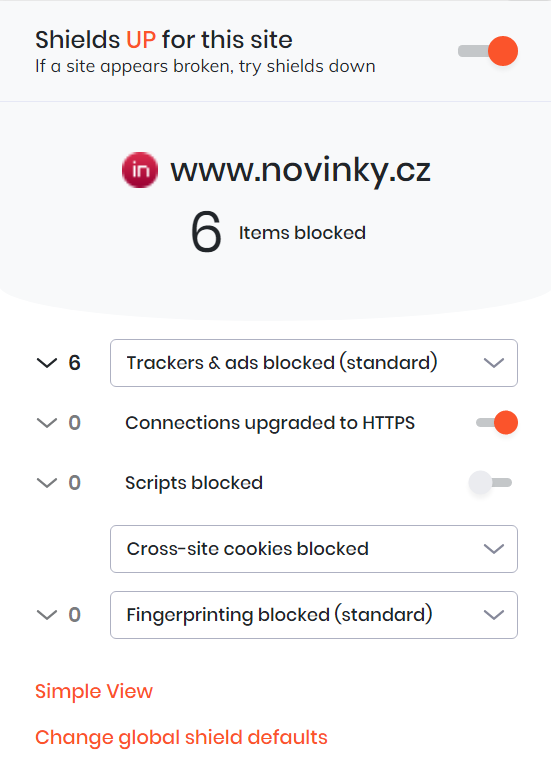551x784 pixels.
Task: Open Change global shield defaults link
Action: click(181, 738)
